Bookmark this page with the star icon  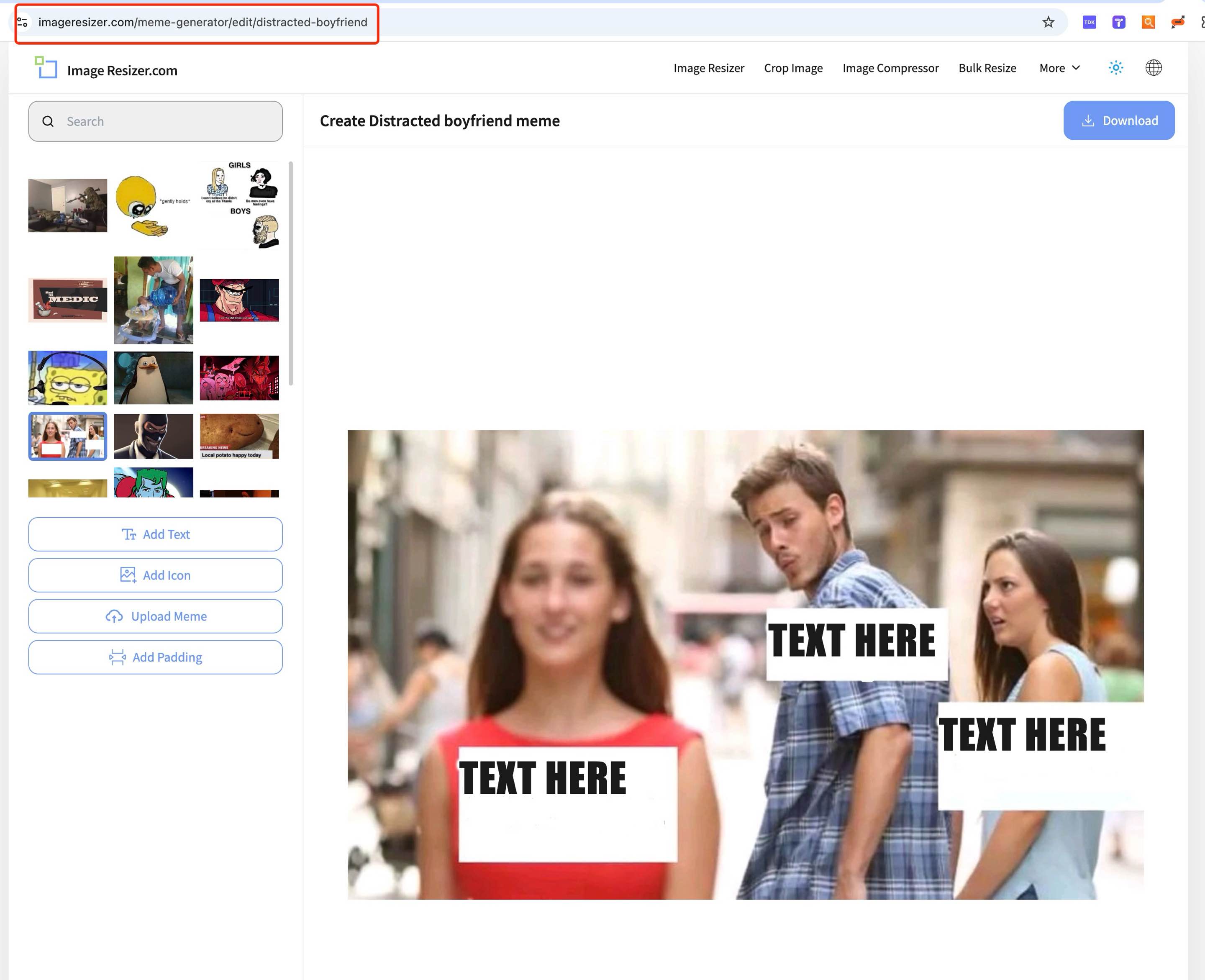pyautogui.click(x=1048, y=22)
